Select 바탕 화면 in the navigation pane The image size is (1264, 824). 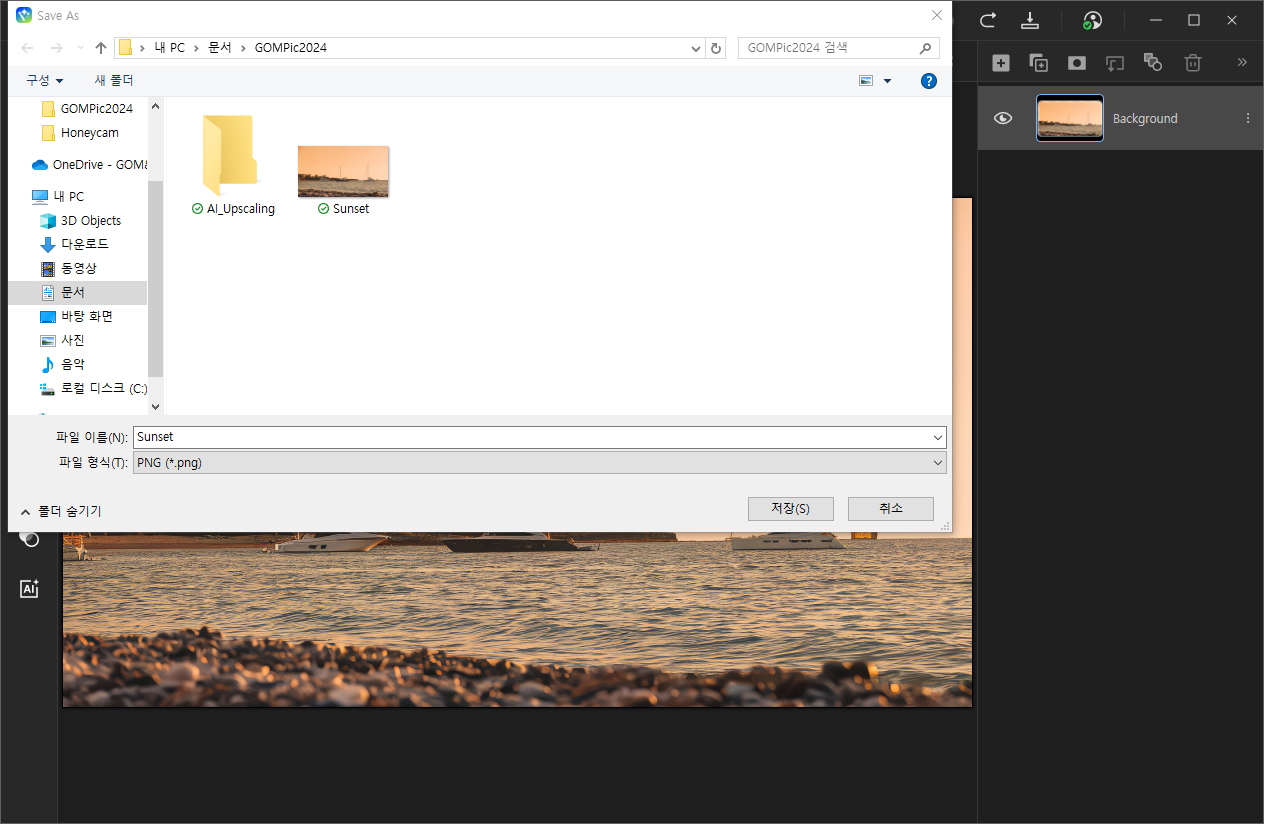[86, 316]
